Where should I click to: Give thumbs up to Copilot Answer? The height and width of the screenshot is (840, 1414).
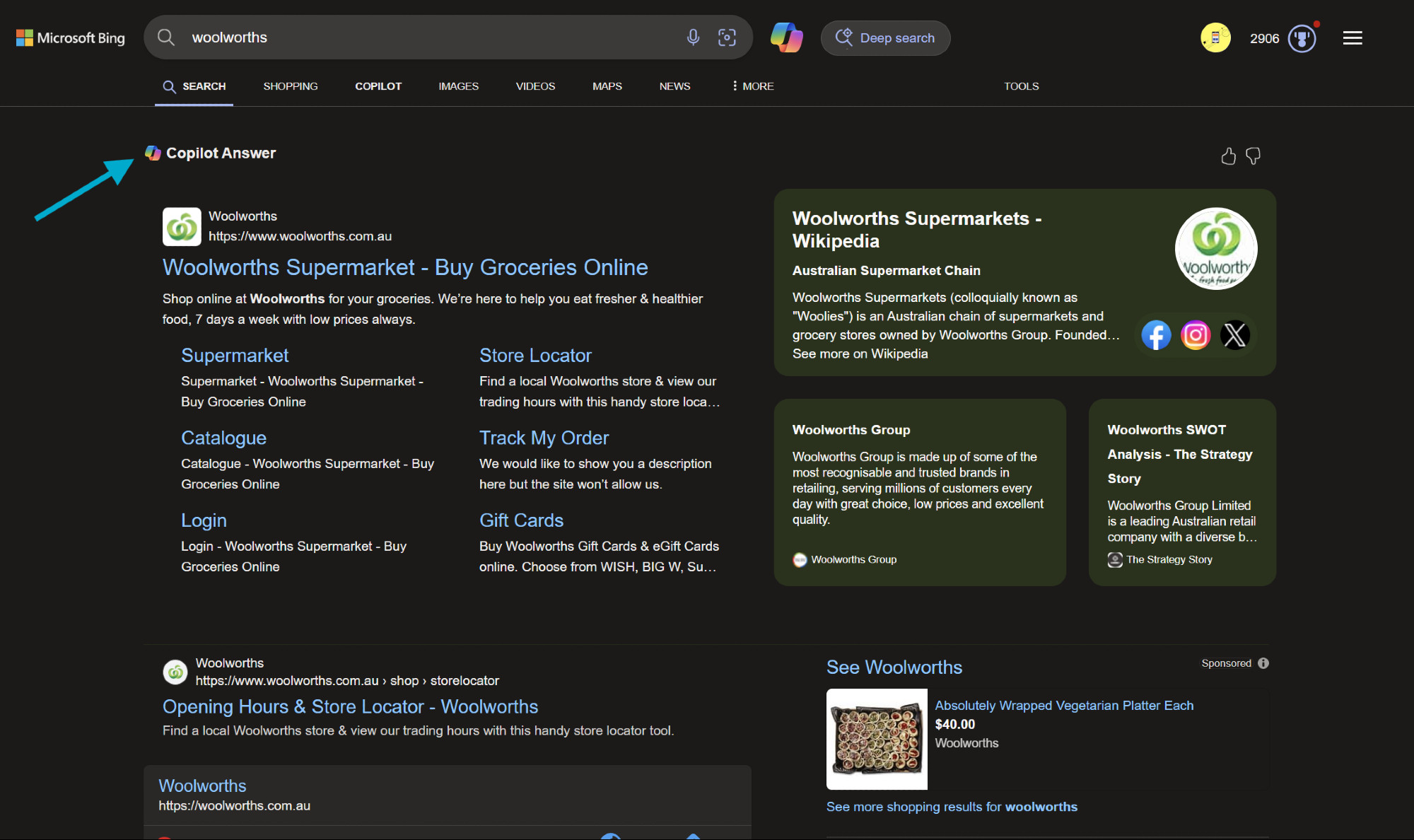click(1229, 156)
